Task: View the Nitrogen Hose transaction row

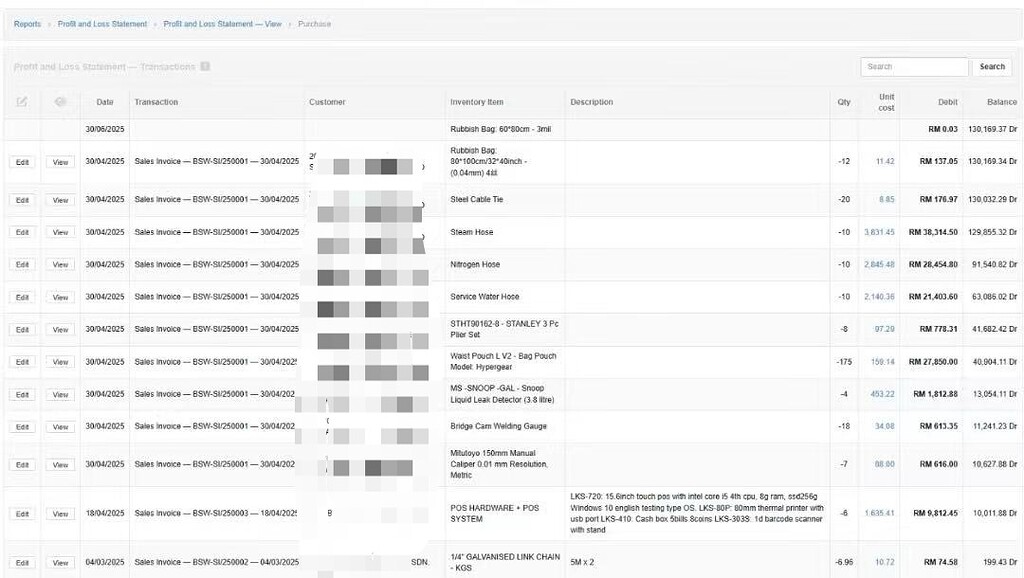Action: click(x=60, y=264)
